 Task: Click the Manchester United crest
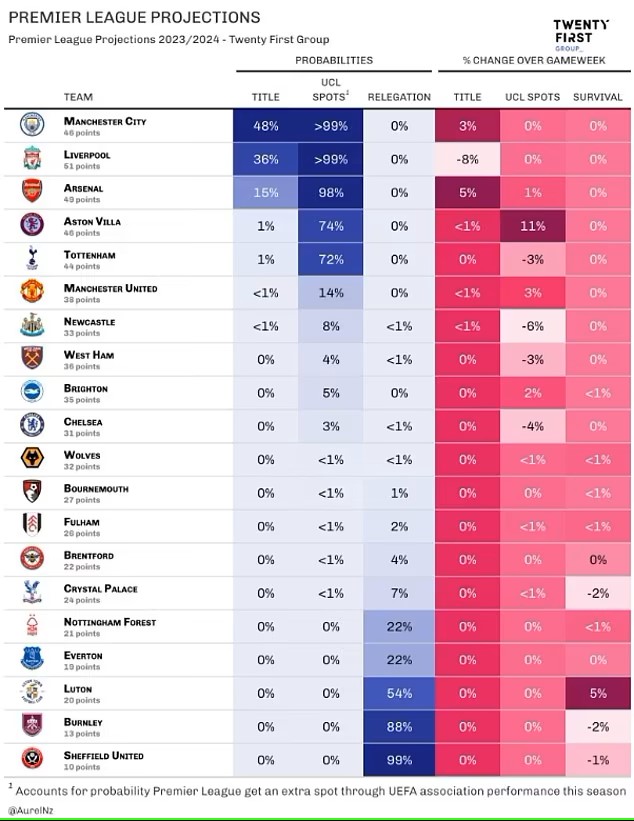coord(32,292)
